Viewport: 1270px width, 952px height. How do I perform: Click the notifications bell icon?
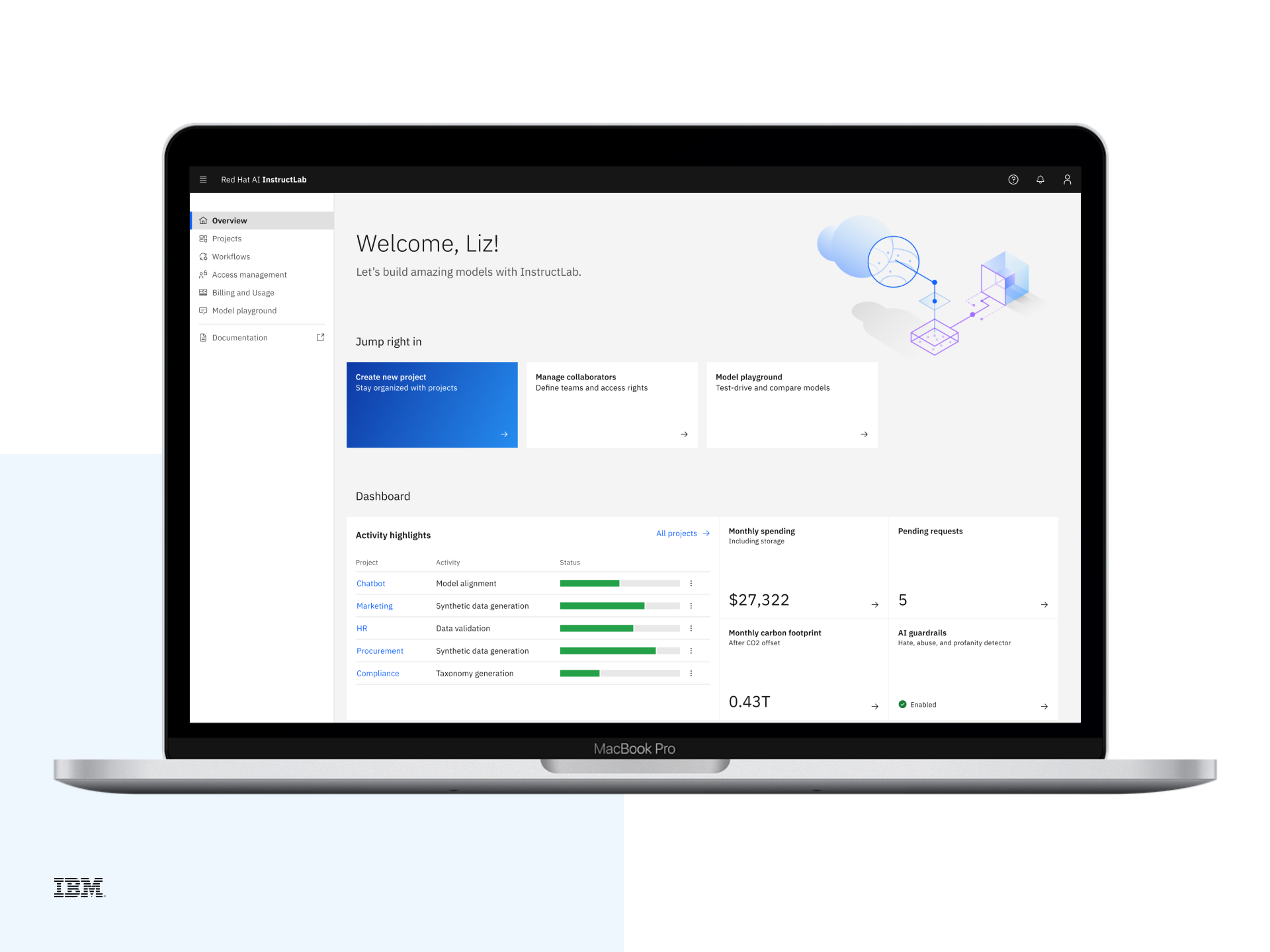coord(1040,179)
